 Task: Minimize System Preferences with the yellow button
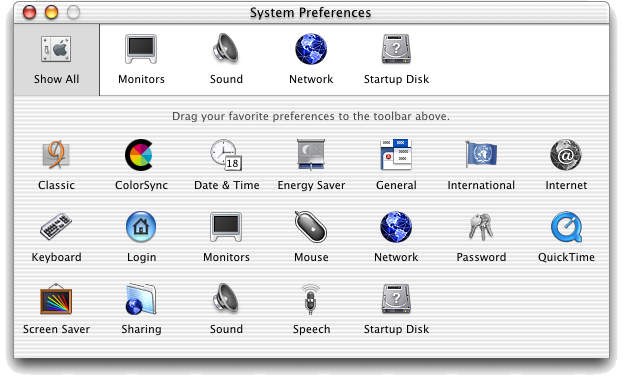[x=51, y=12]
